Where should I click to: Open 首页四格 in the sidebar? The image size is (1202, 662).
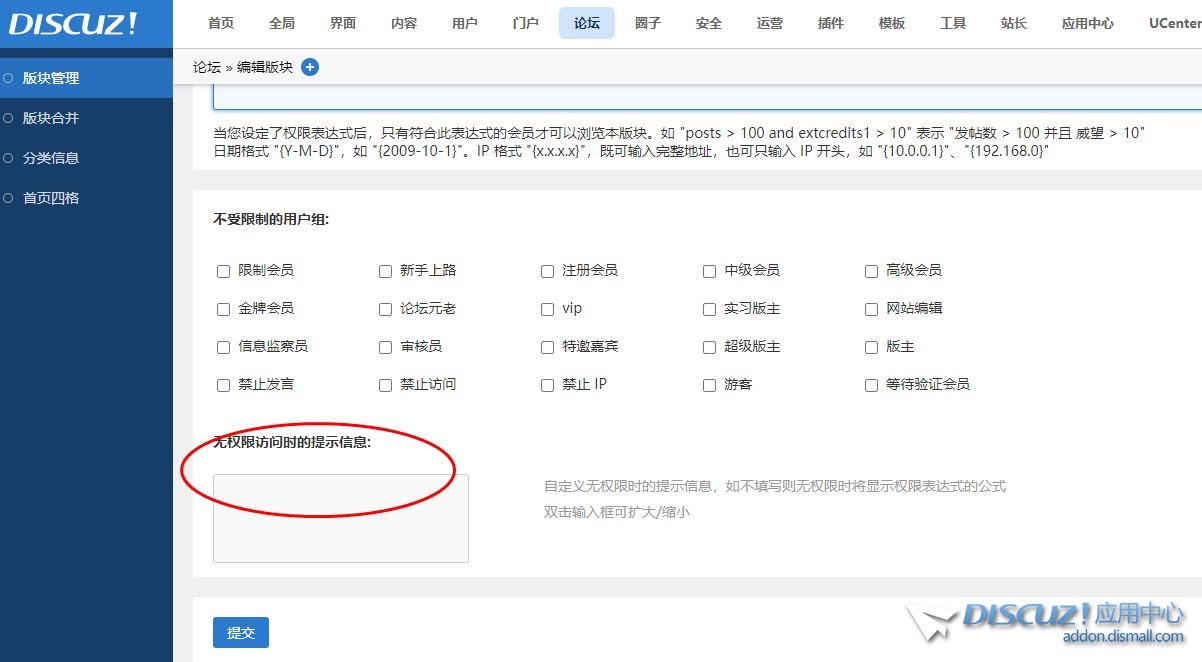tap(48, 197)
